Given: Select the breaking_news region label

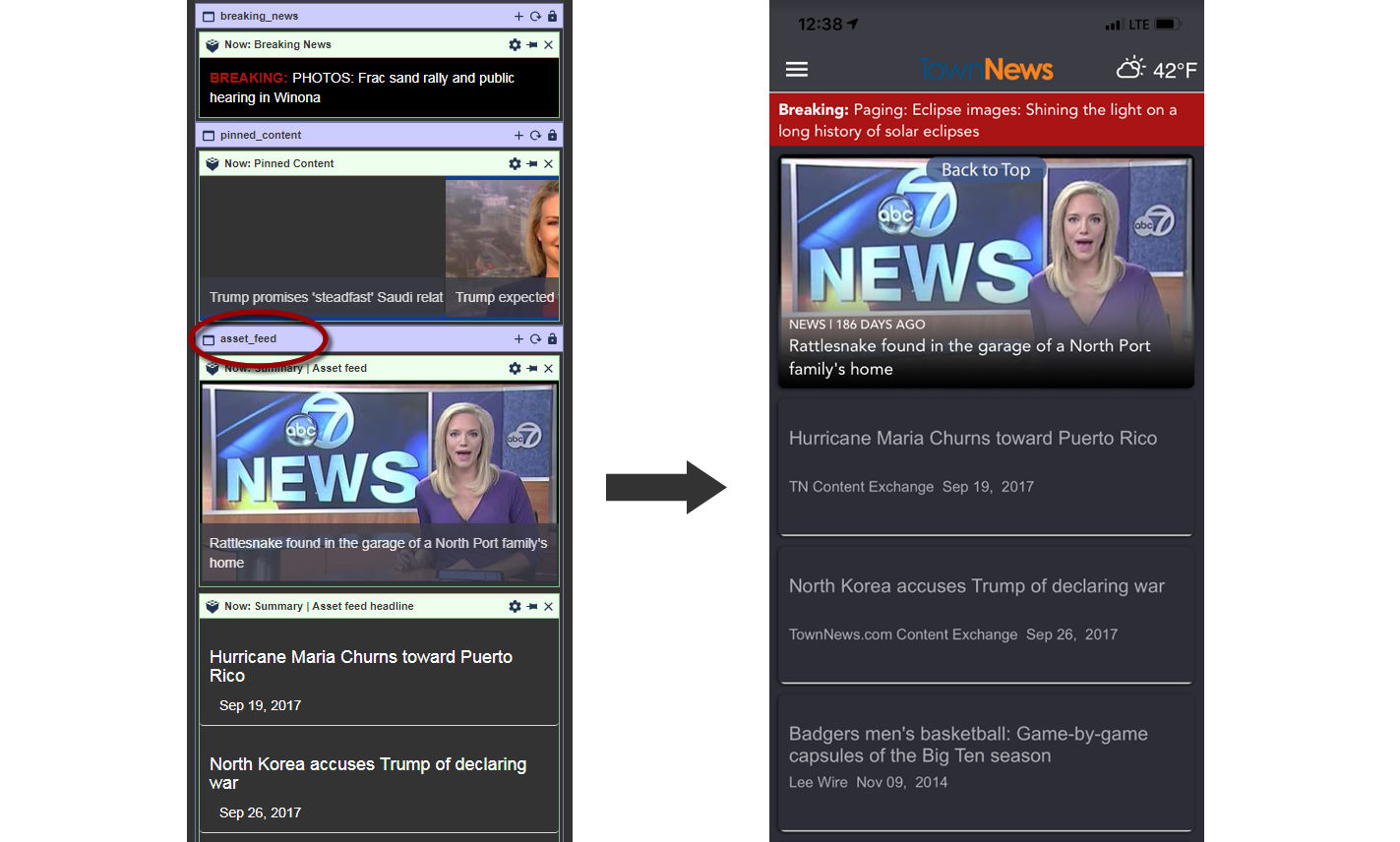Looking at the screenshot, I should coord(259,16).
